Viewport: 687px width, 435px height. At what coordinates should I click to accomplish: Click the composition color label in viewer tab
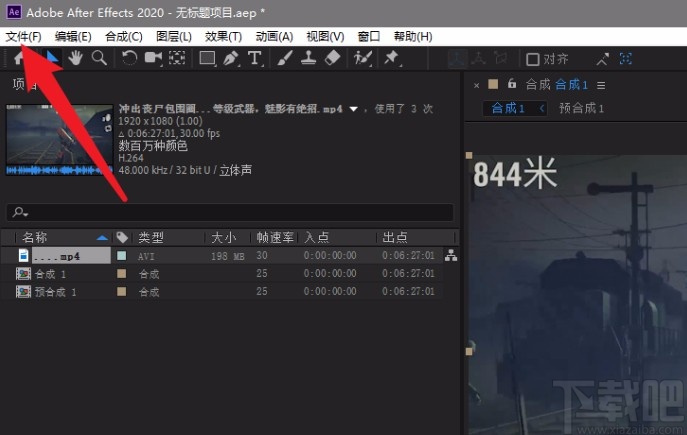tap(493, 84)
